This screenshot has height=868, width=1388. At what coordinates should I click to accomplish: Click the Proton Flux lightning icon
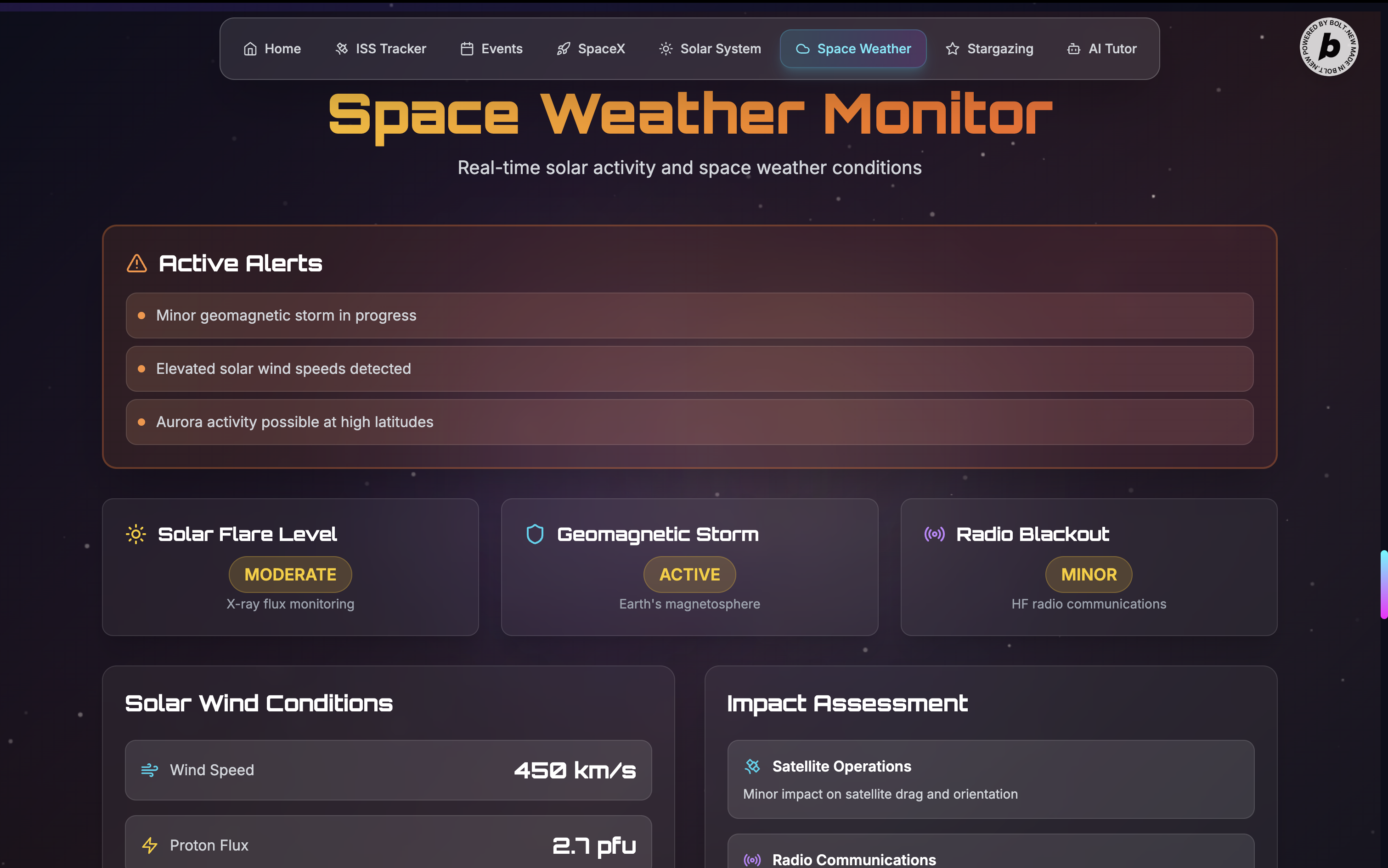(x=149, y=845)
